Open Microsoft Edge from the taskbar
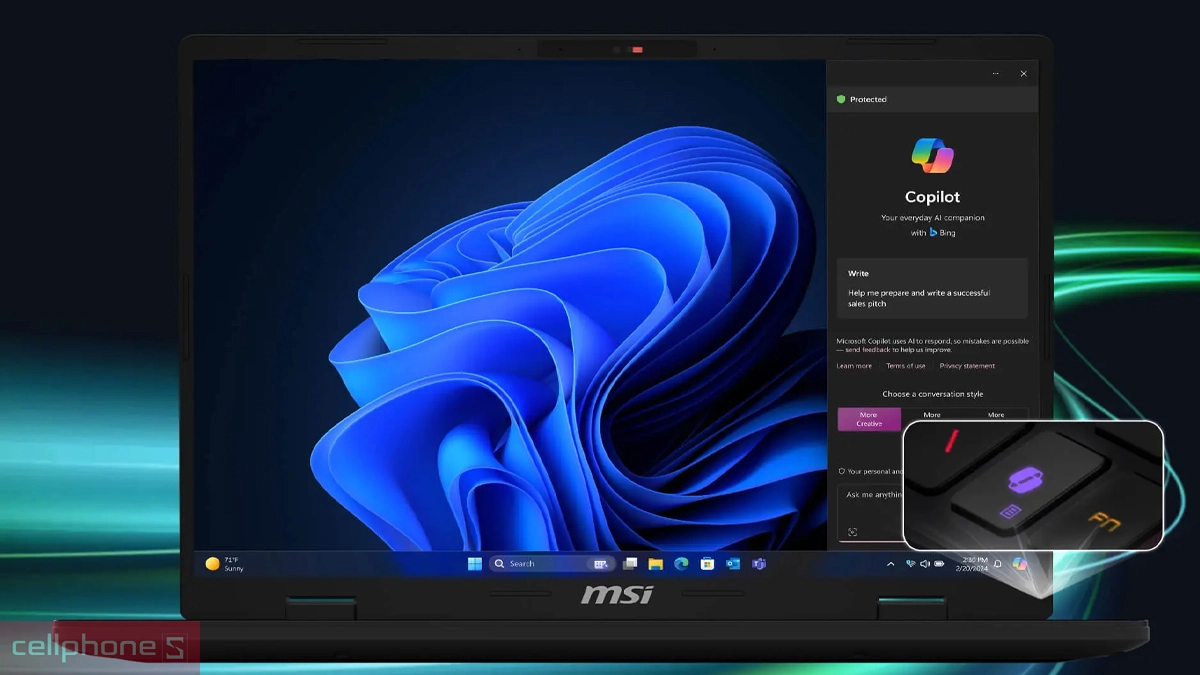Viewport: 1200px width, 675px height. click(681, 564)
